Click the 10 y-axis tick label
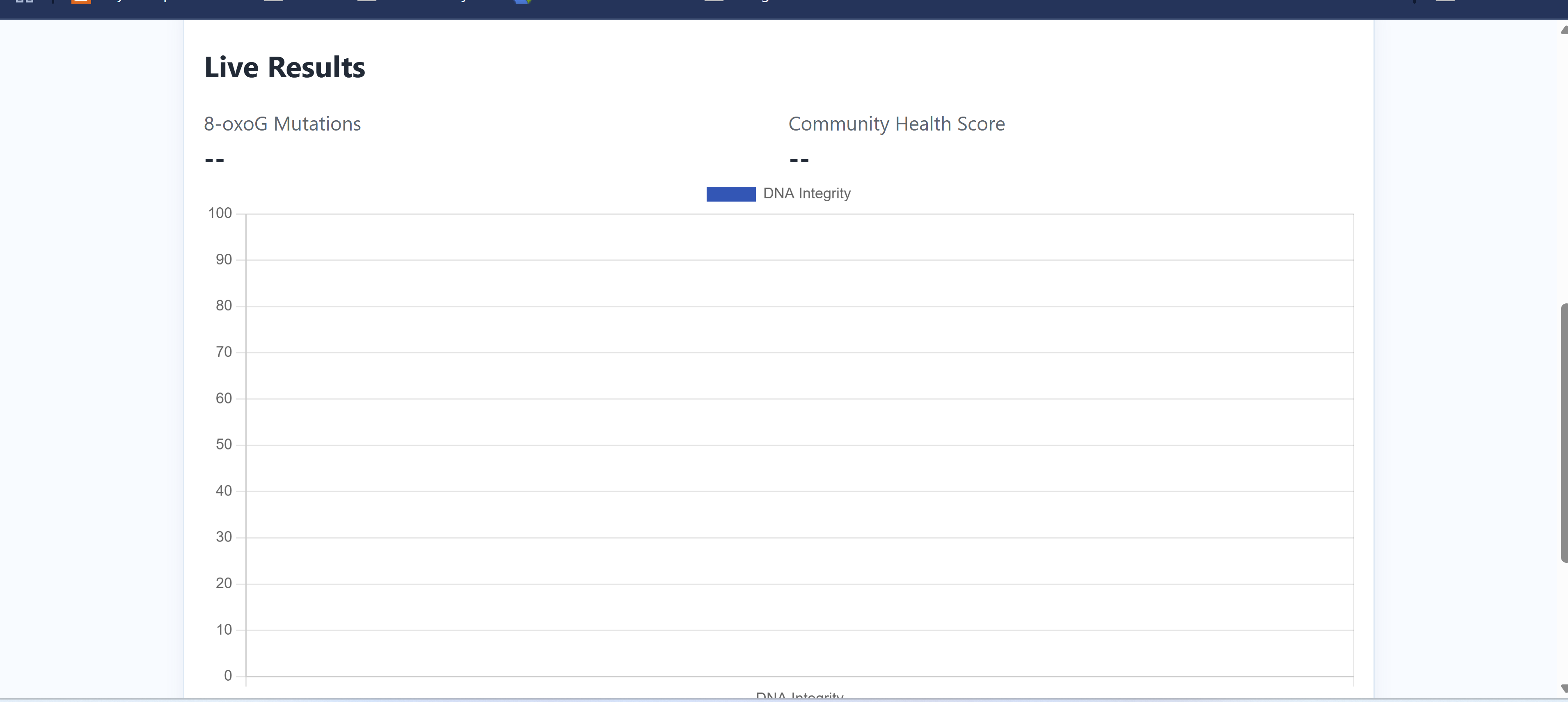The height and width of the screenshot is (702, 1568). pyautogui.click(x=223, y=630)
